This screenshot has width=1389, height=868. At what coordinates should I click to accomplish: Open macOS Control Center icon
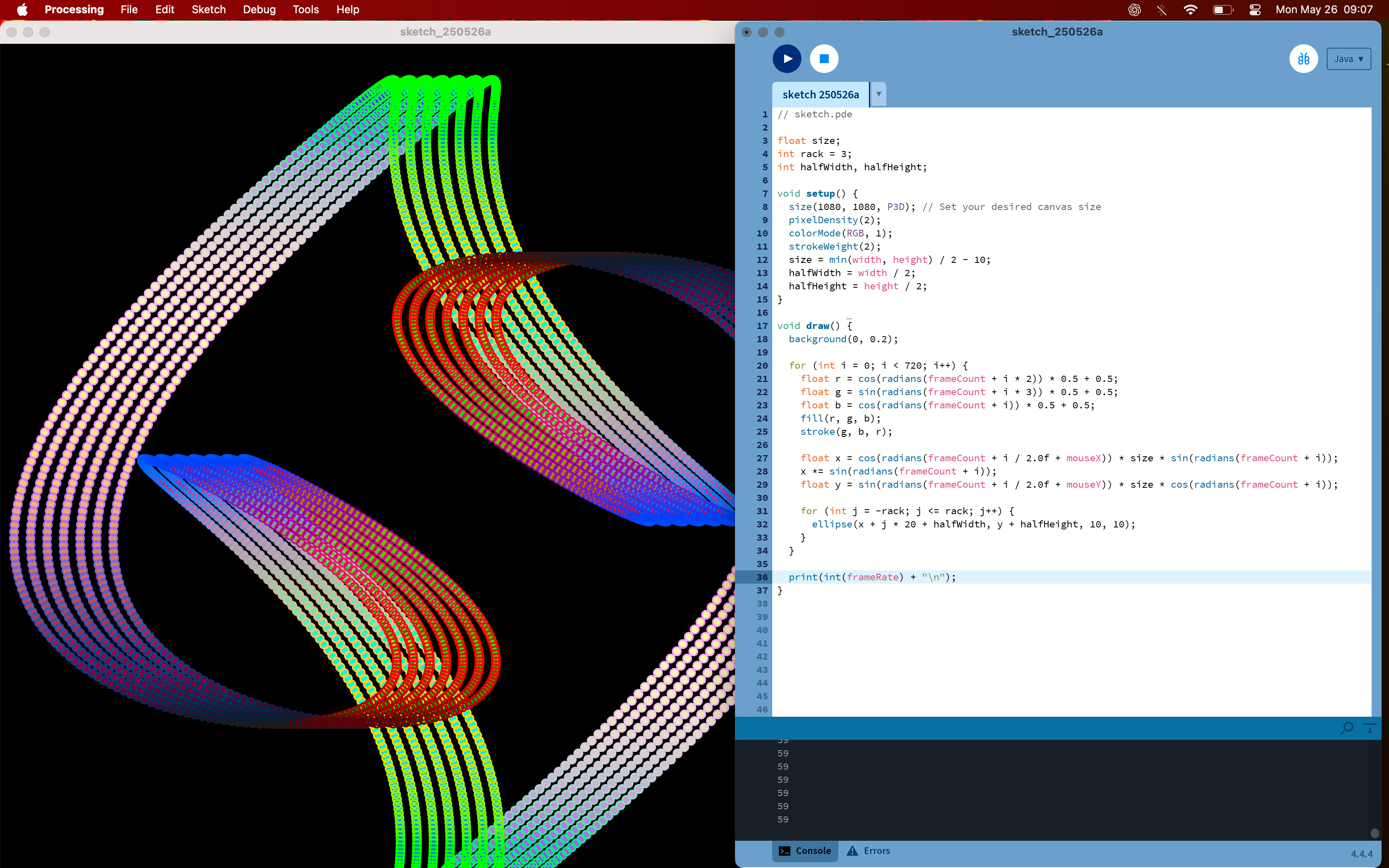[1255, 10]
